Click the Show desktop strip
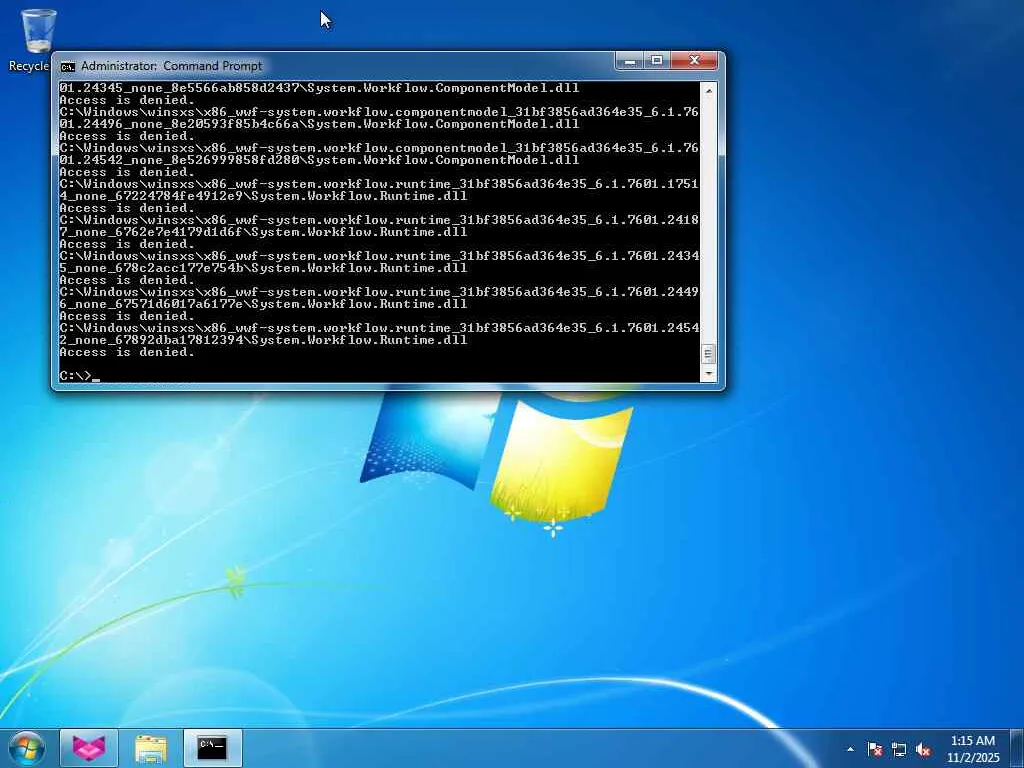Image resolution: width=1024 pixels, height=768 pixels. pyautogui.click(x=1017, y=748)
